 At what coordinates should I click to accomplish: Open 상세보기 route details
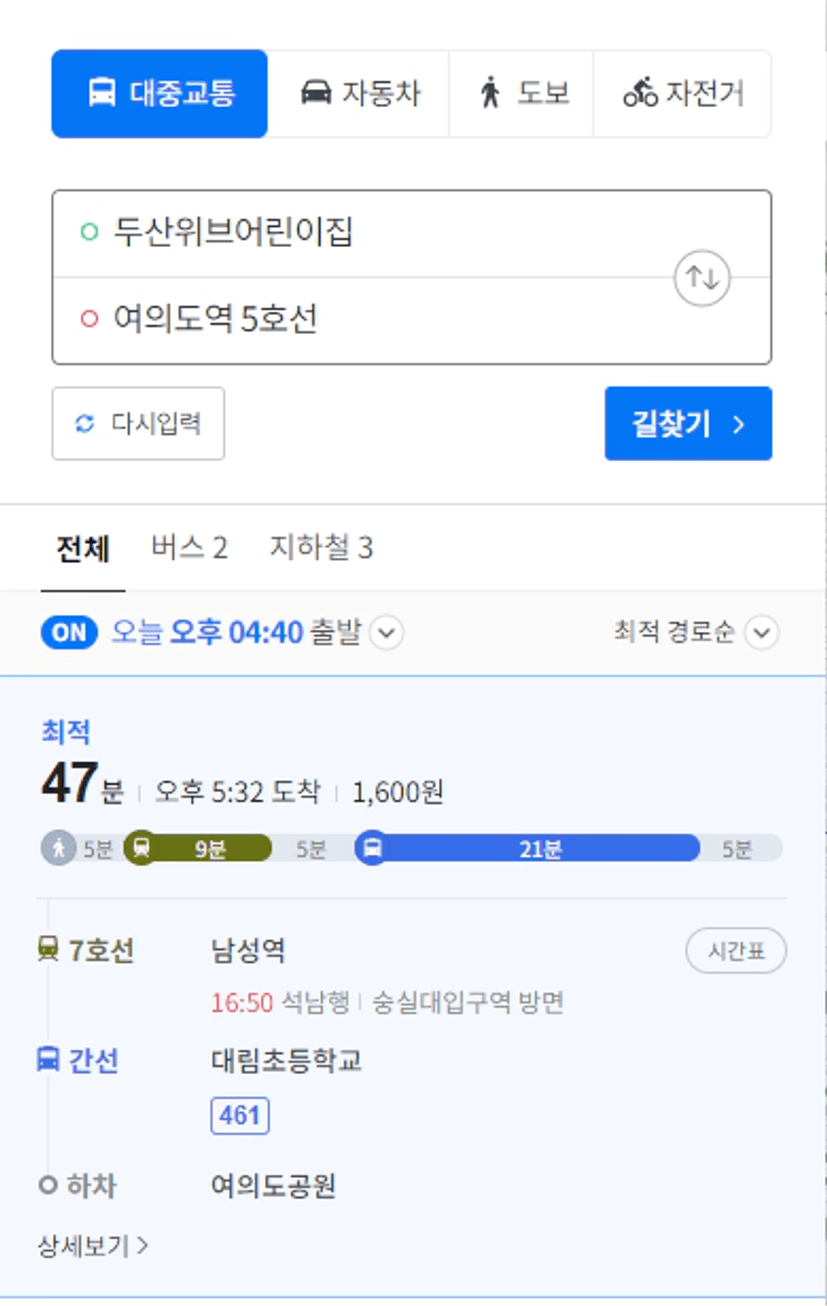93,1246
